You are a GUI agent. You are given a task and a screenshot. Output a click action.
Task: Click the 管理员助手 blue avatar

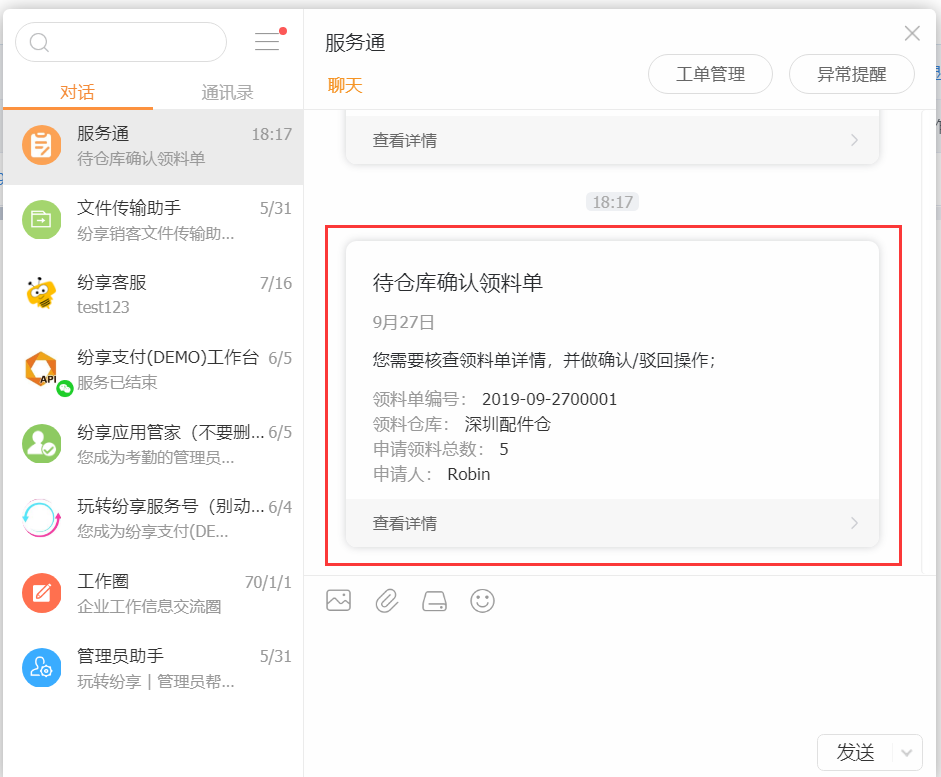pyautogui.click(x=41, y=668)
